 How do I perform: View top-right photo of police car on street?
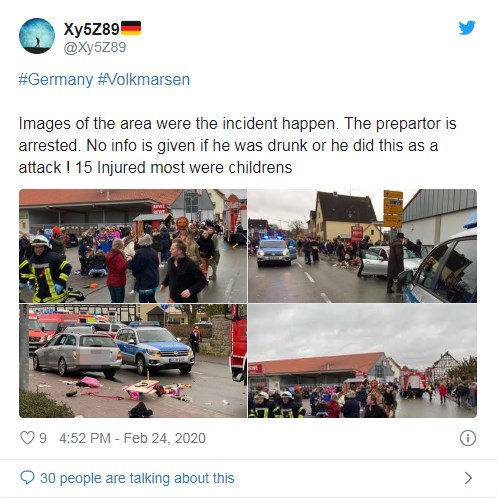(363, 246)
